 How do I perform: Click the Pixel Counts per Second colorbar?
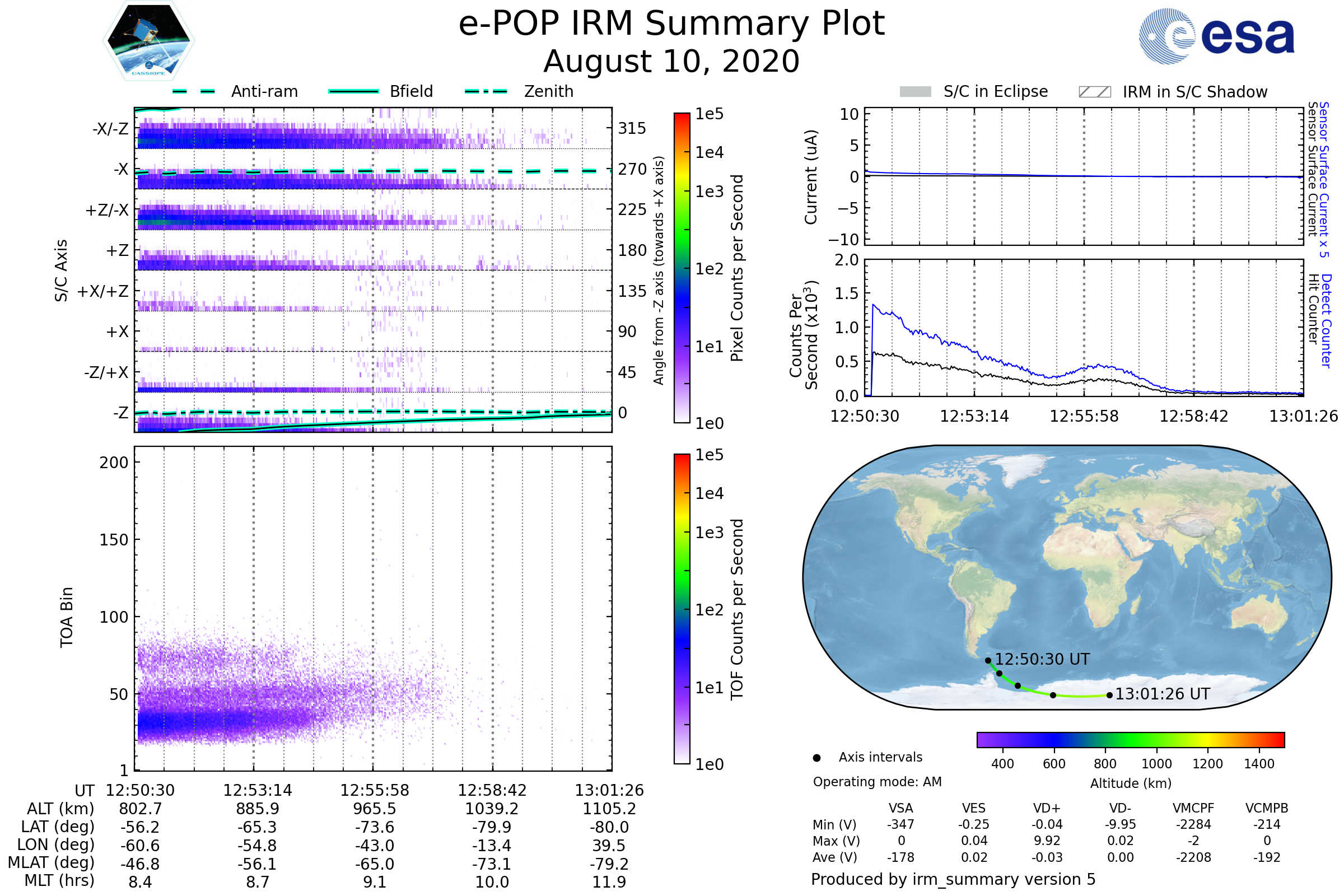tap(682, 268)
